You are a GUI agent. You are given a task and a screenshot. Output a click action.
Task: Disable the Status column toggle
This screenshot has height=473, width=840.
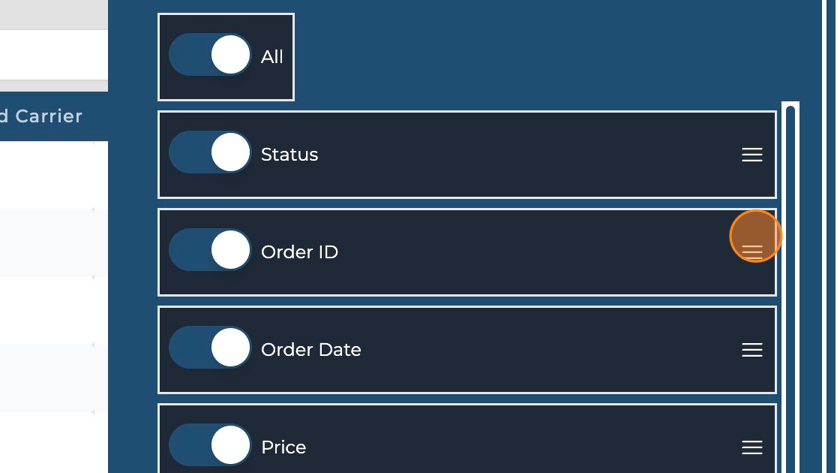click(x=210, y=154)
